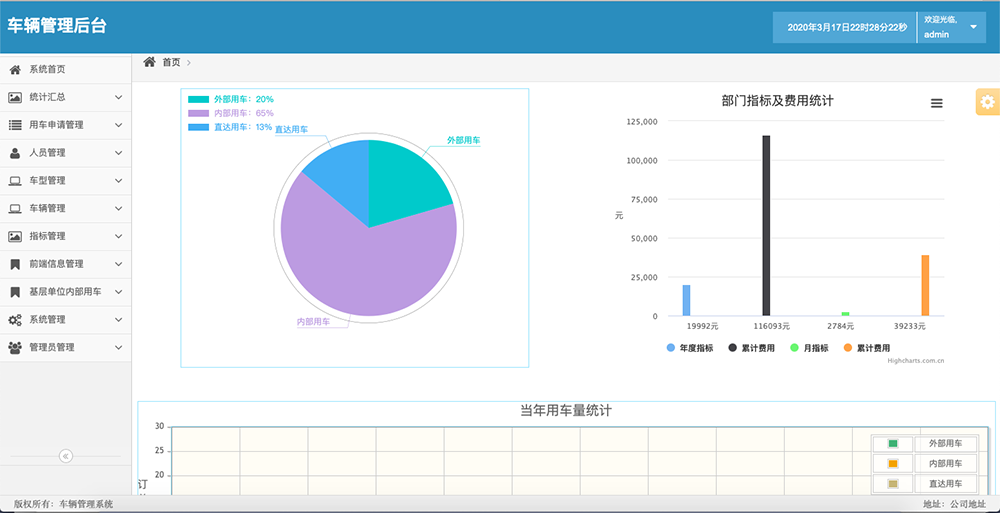Image resolution: width=1000 pixels, height=513 pixels.
Task: Click the gears icon next to 系统管理
Action: click(15, 320)
